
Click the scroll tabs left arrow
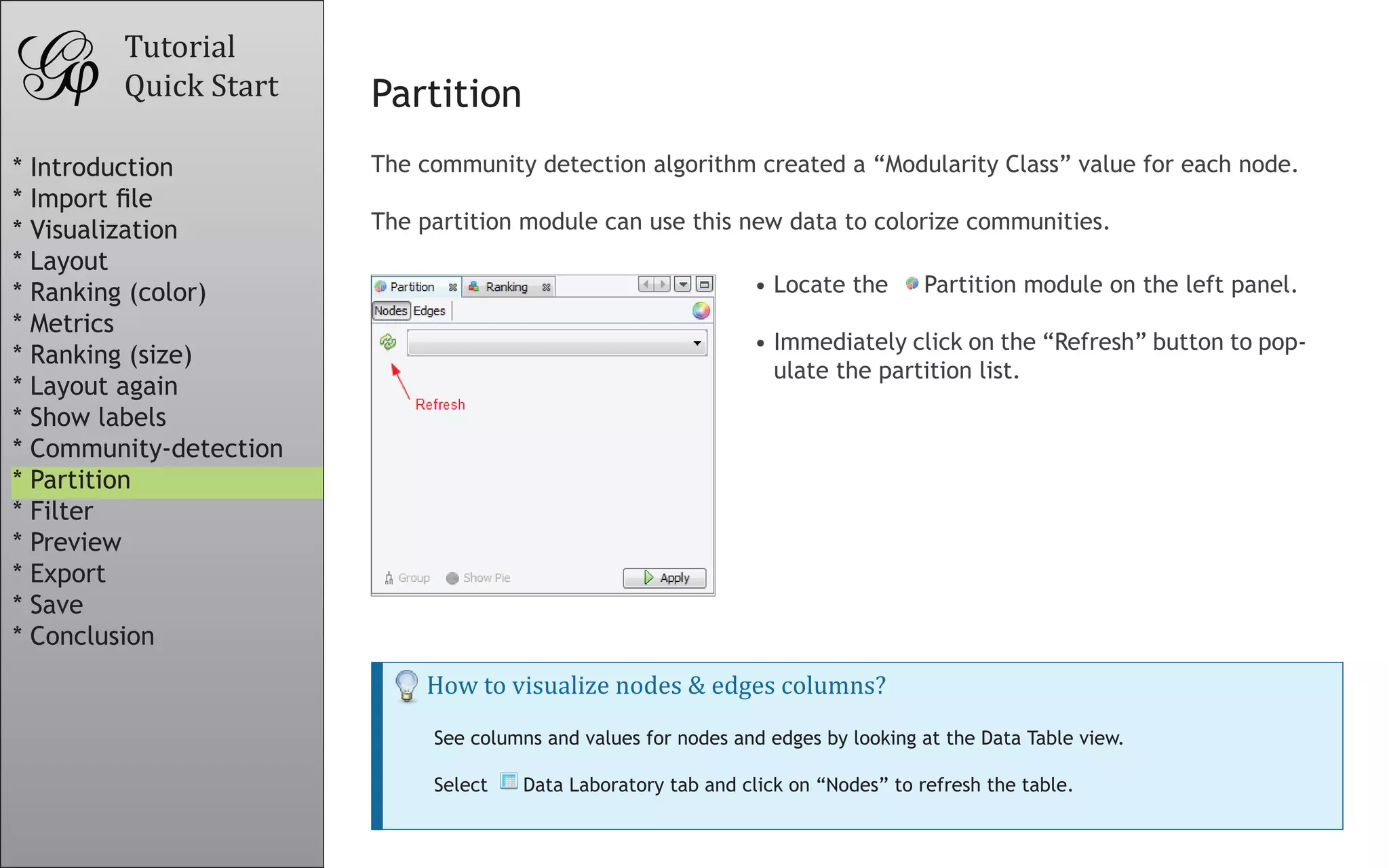click(646, 284)
